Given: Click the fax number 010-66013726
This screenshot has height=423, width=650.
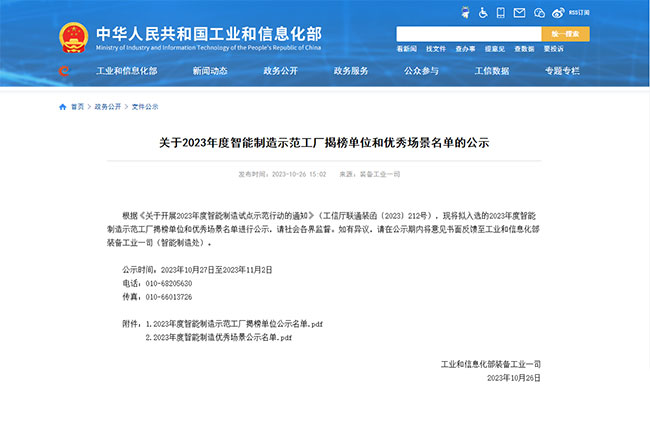Looking at the screenshot, I should coord(169,297).
